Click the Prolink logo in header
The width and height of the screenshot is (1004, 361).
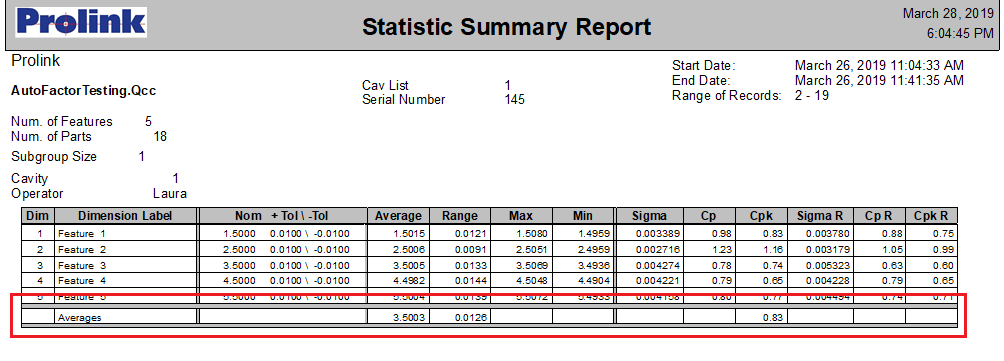[x=81, y=22]
